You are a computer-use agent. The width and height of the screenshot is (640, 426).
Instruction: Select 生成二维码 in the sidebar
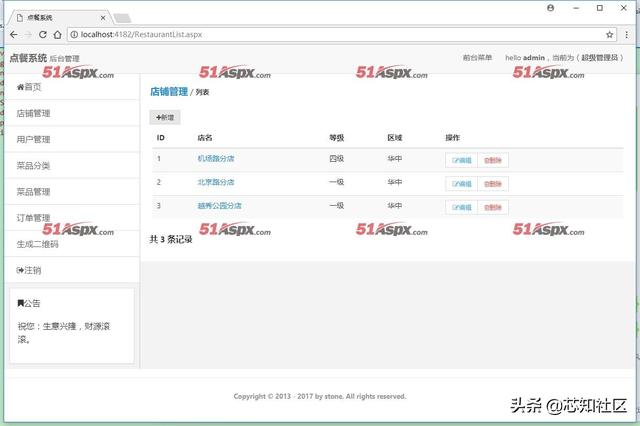pos(38,244)
